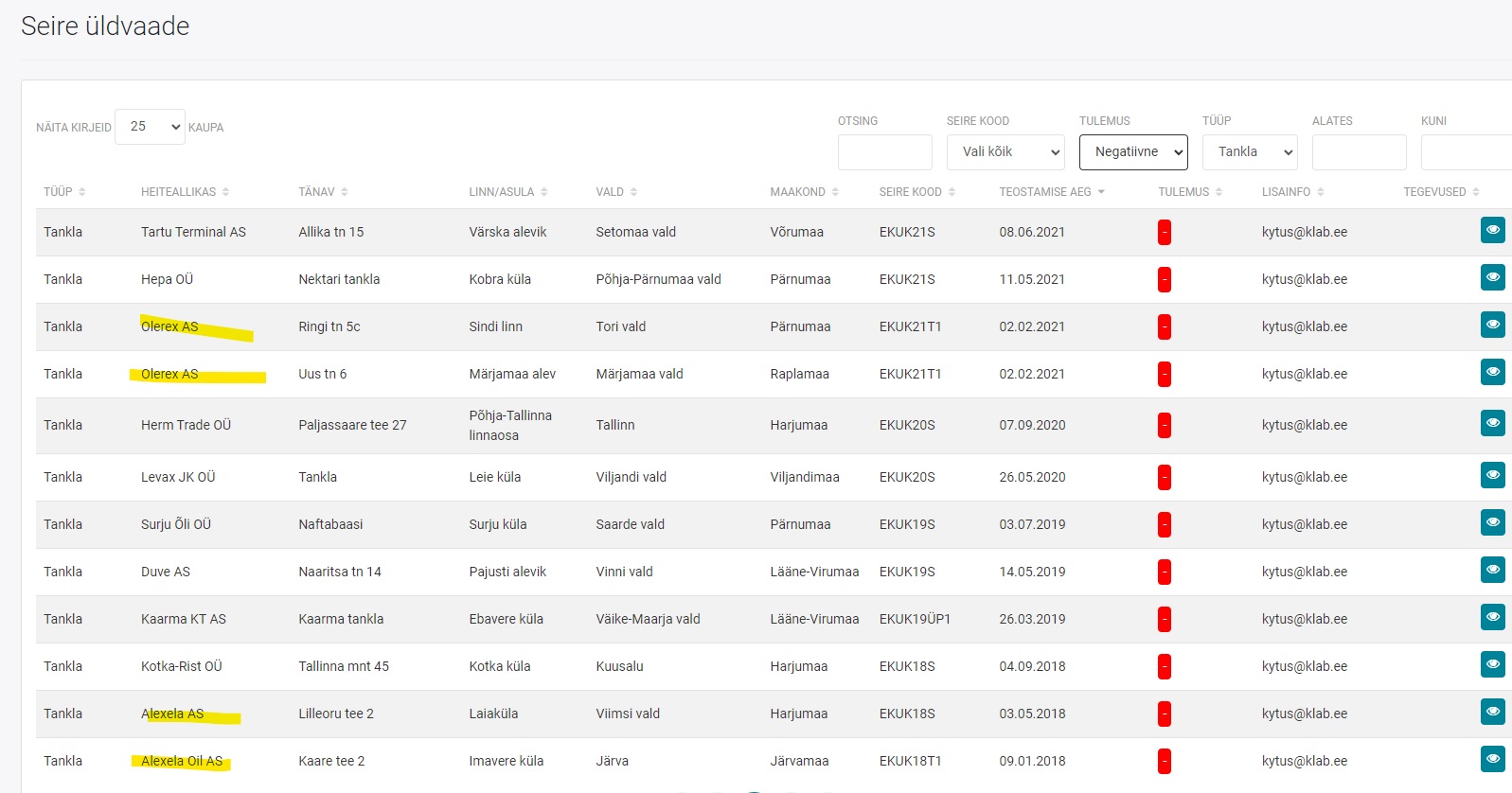View Kotka-Rist OÜ record details
The image size is (1512, 793).
(x=1492, y=664)
